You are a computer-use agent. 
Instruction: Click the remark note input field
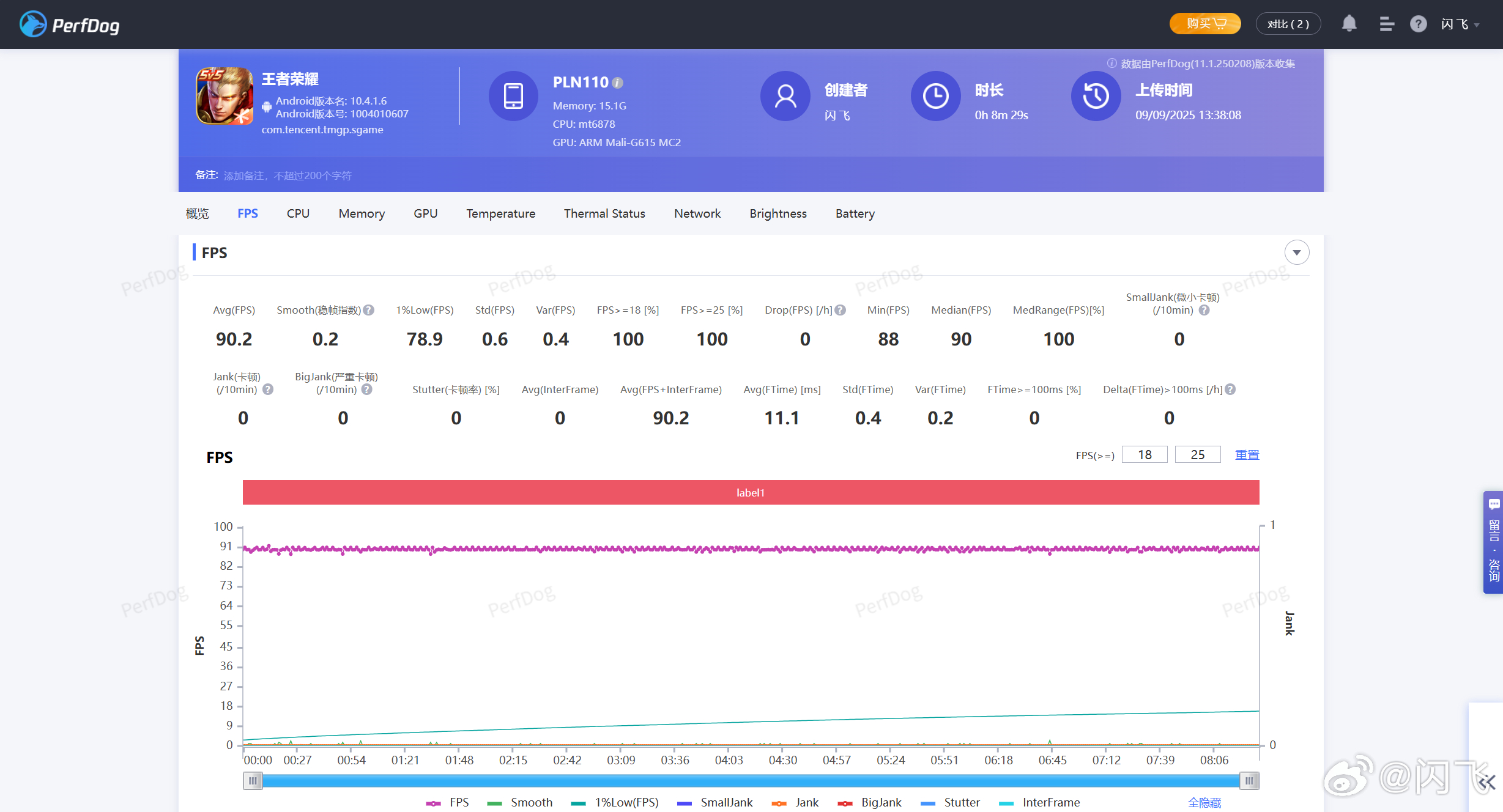(288, 175)
